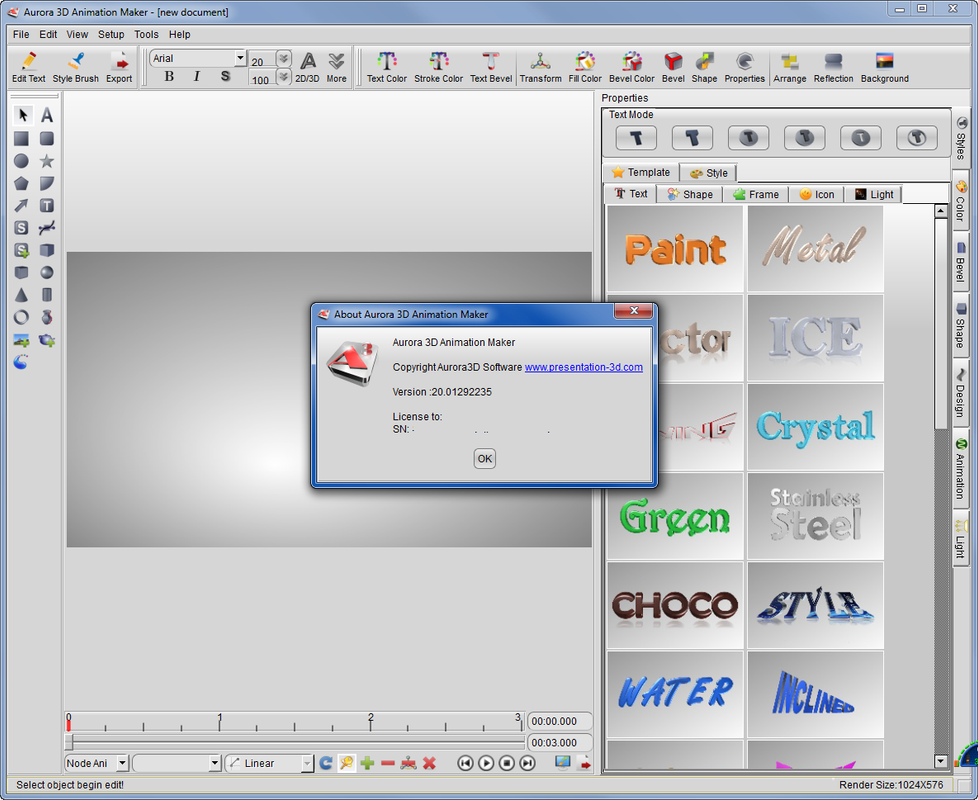This screenshot has height=800, width=978.
Task: Click the timeline ruler at mark 2
Action: [x=370, y=721]
